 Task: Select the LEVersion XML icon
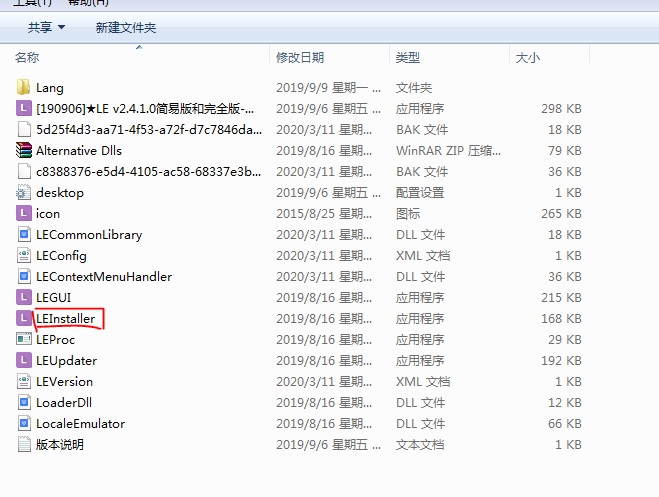pos(24,381)
